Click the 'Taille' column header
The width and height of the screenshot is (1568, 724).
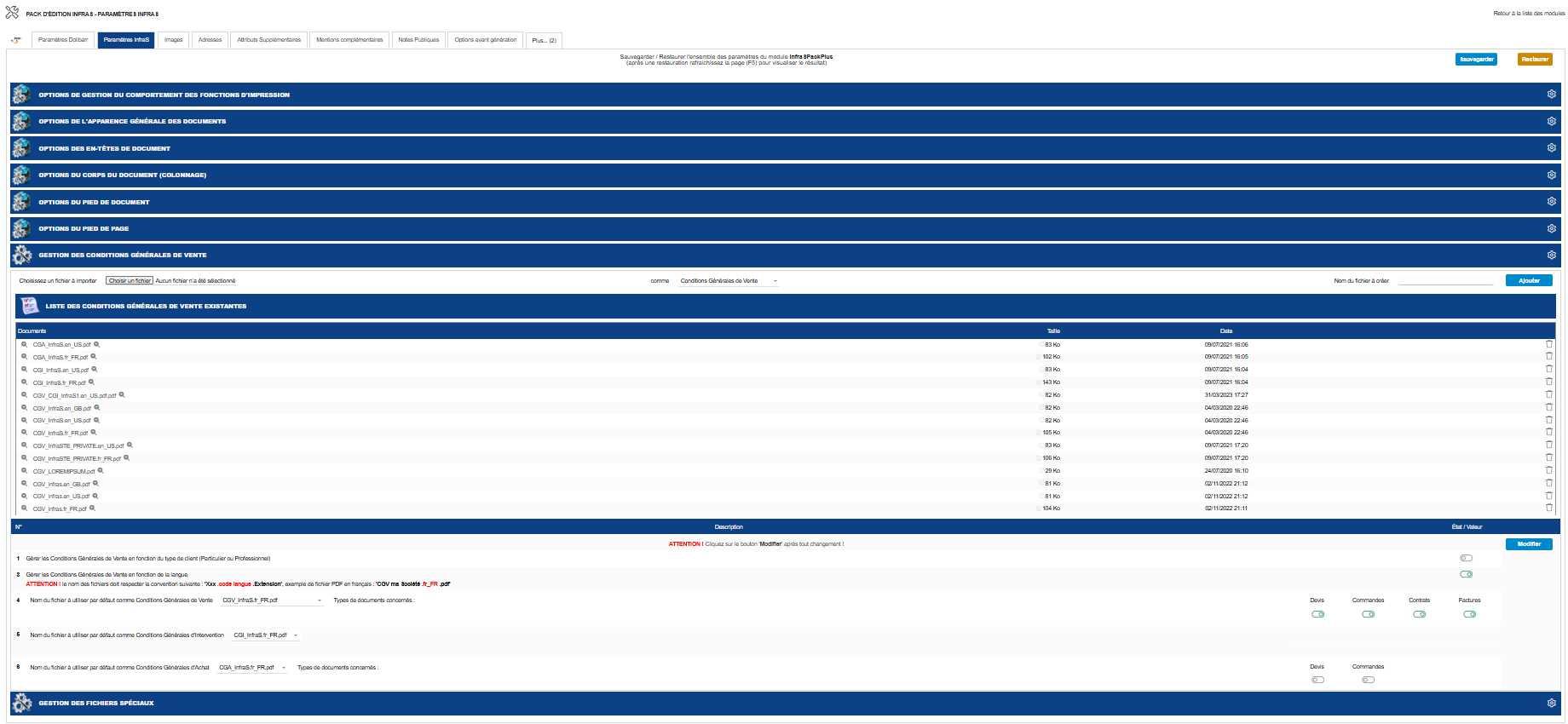click(x=1053, y=331)
